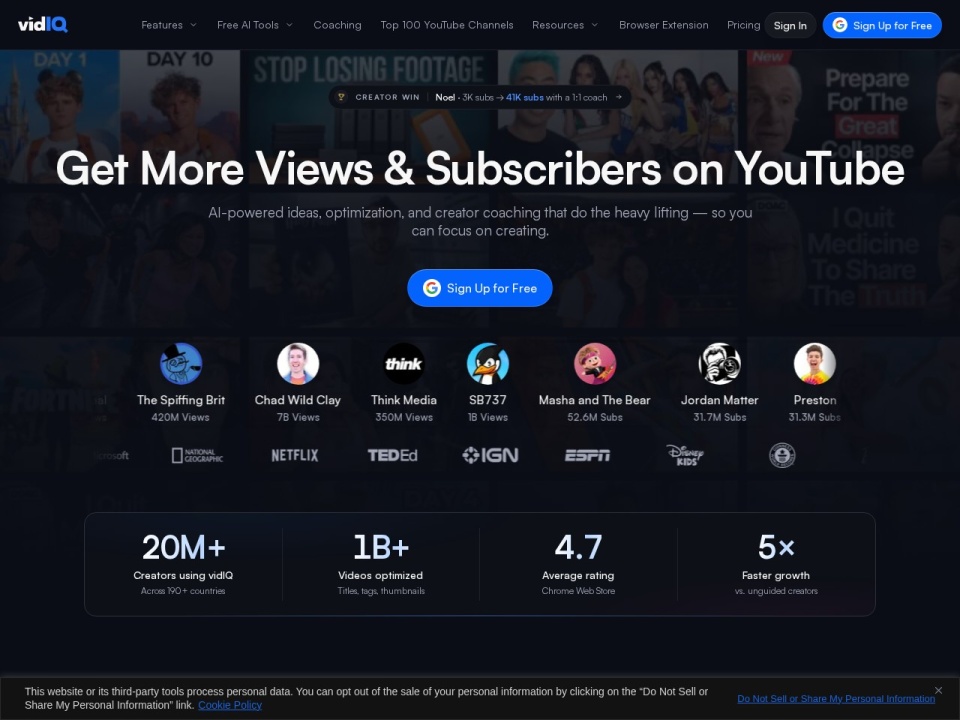Viewport: 960px width, 720px height.
Task: Click the Masha and The Bear avatar
Action: pos(594,364)
